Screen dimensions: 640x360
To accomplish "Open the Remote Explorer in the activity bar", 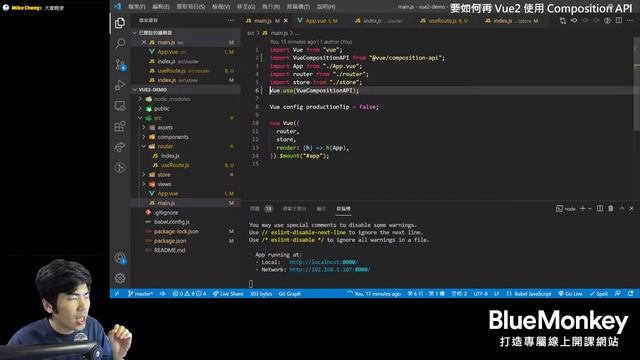I will pos(120,106).
